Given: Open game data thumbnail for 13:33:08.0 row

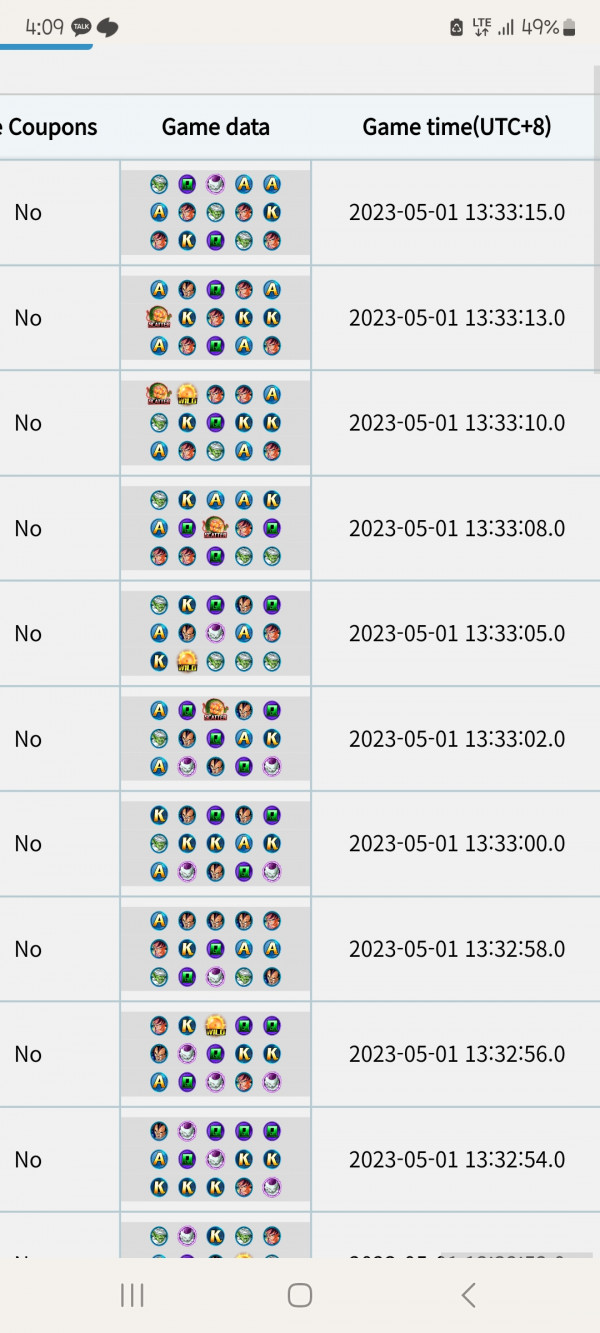Looking at the screenshot, I should coord(215,528).
